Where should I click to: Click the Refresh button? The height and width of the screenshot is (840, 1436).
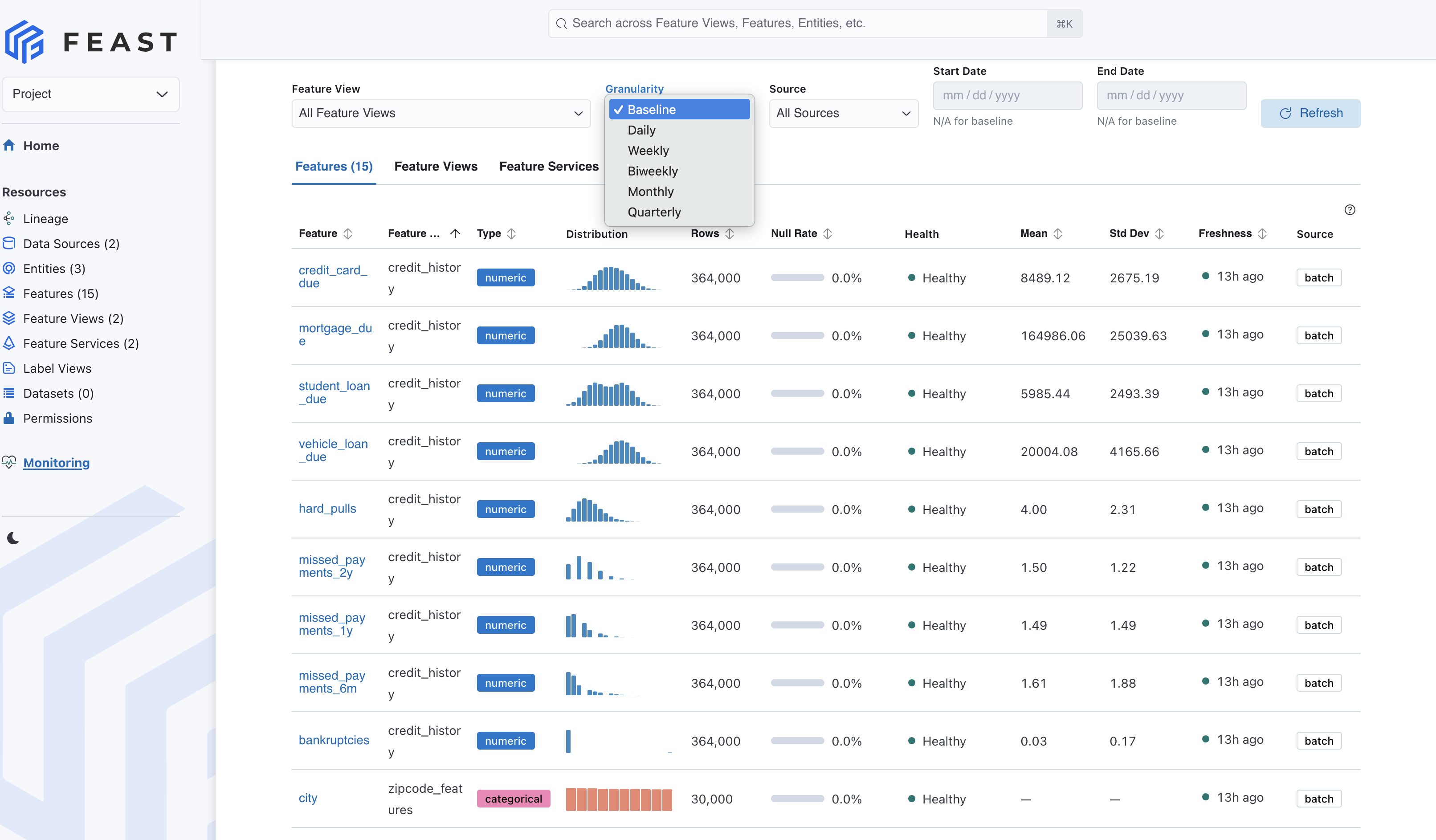[x=1310, y=114]
